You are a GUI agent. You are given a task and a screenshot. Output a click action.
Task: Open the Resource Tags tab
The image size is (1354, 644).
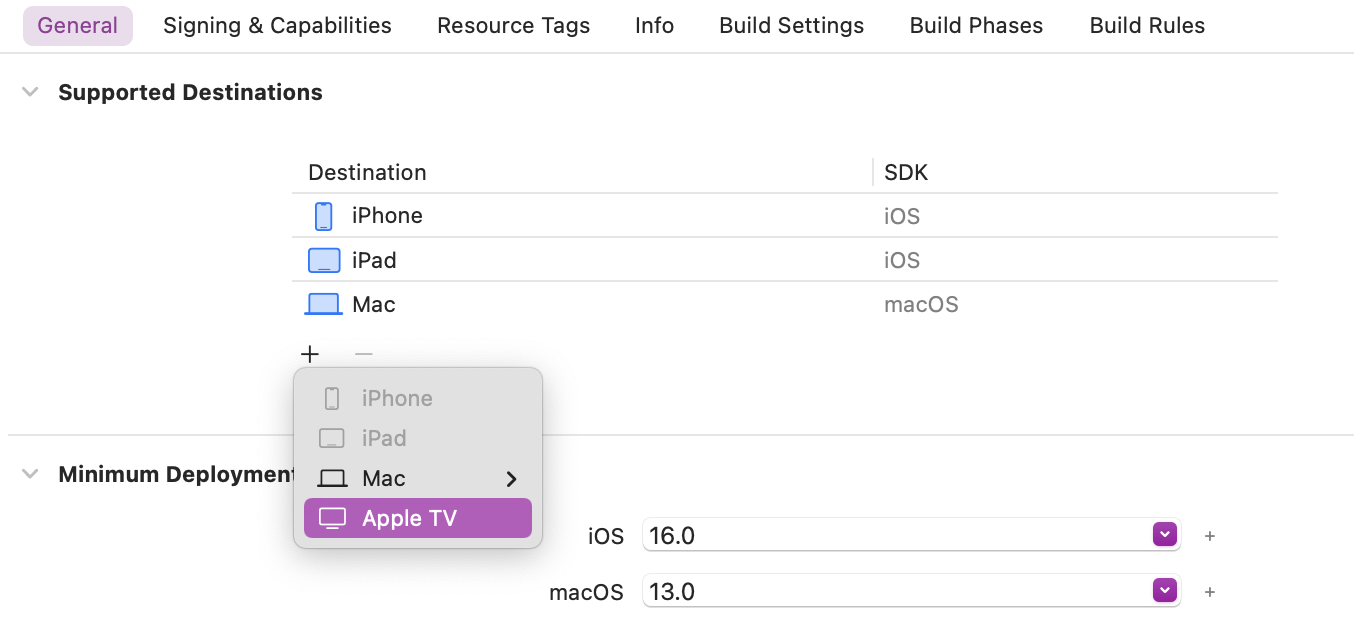[x=514, y=26]
